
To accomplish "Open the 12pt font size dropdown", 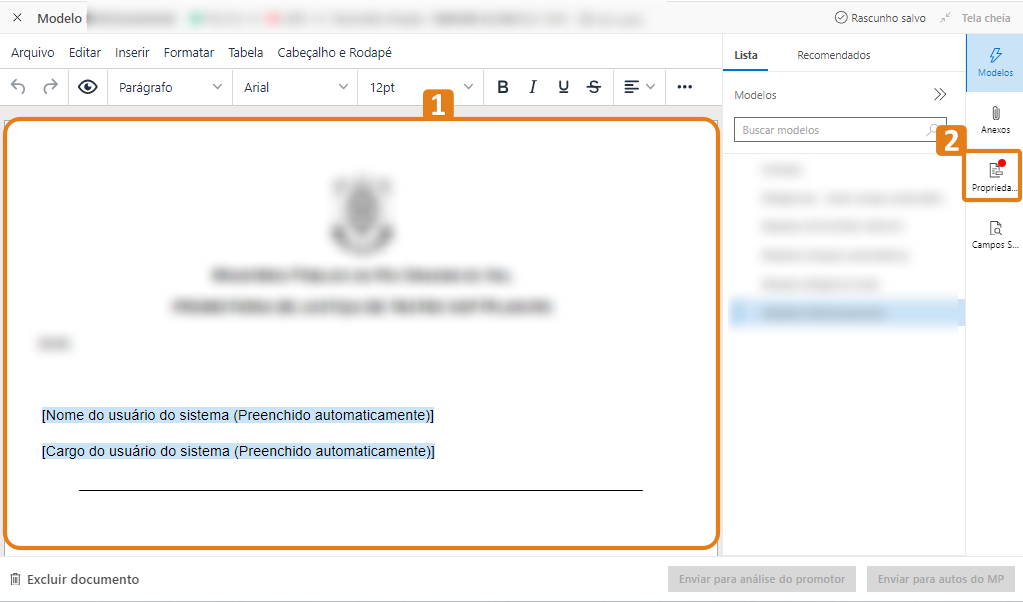I will point(420,87).
